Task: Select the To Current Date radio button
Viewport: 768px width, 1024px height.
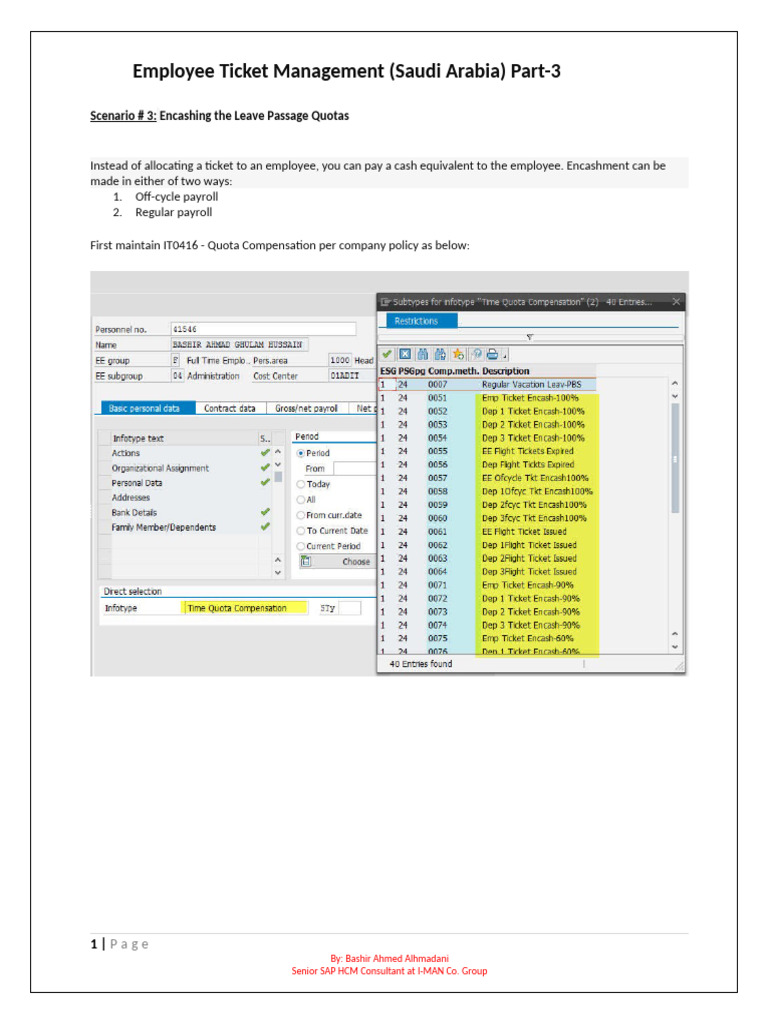Action: tap(301, 531)
